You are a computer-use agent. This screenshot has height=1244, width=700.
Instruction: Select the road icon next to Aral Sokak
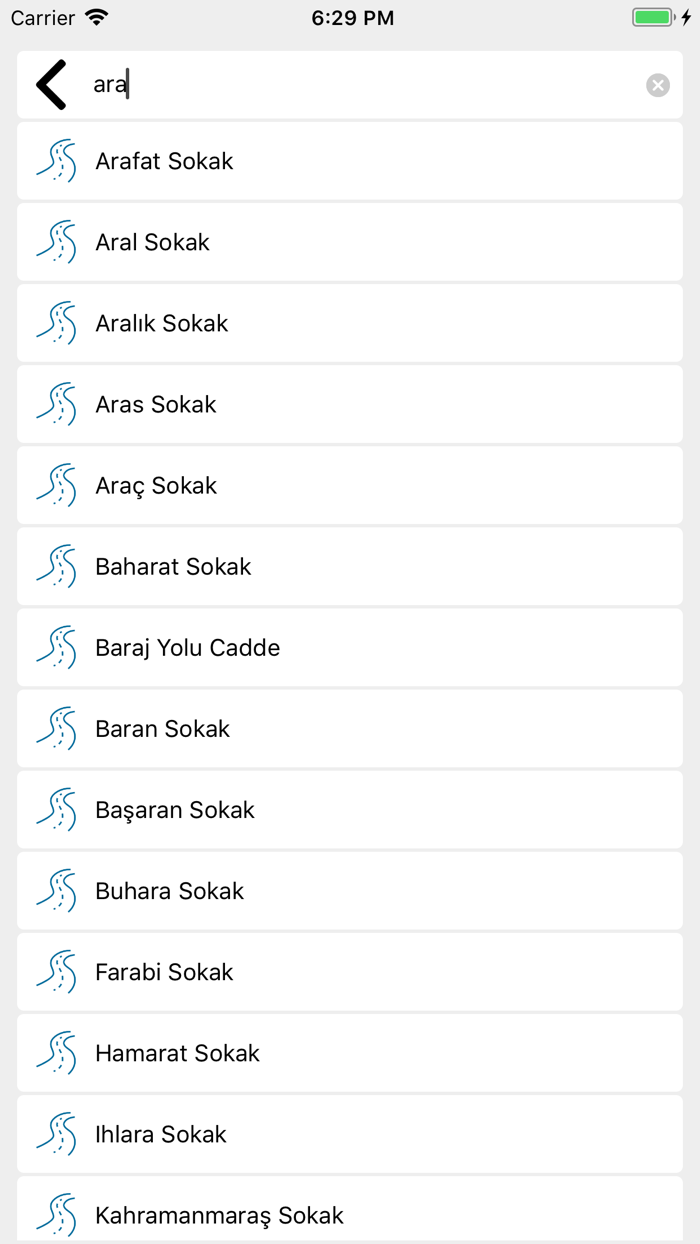tap(57, 242)
